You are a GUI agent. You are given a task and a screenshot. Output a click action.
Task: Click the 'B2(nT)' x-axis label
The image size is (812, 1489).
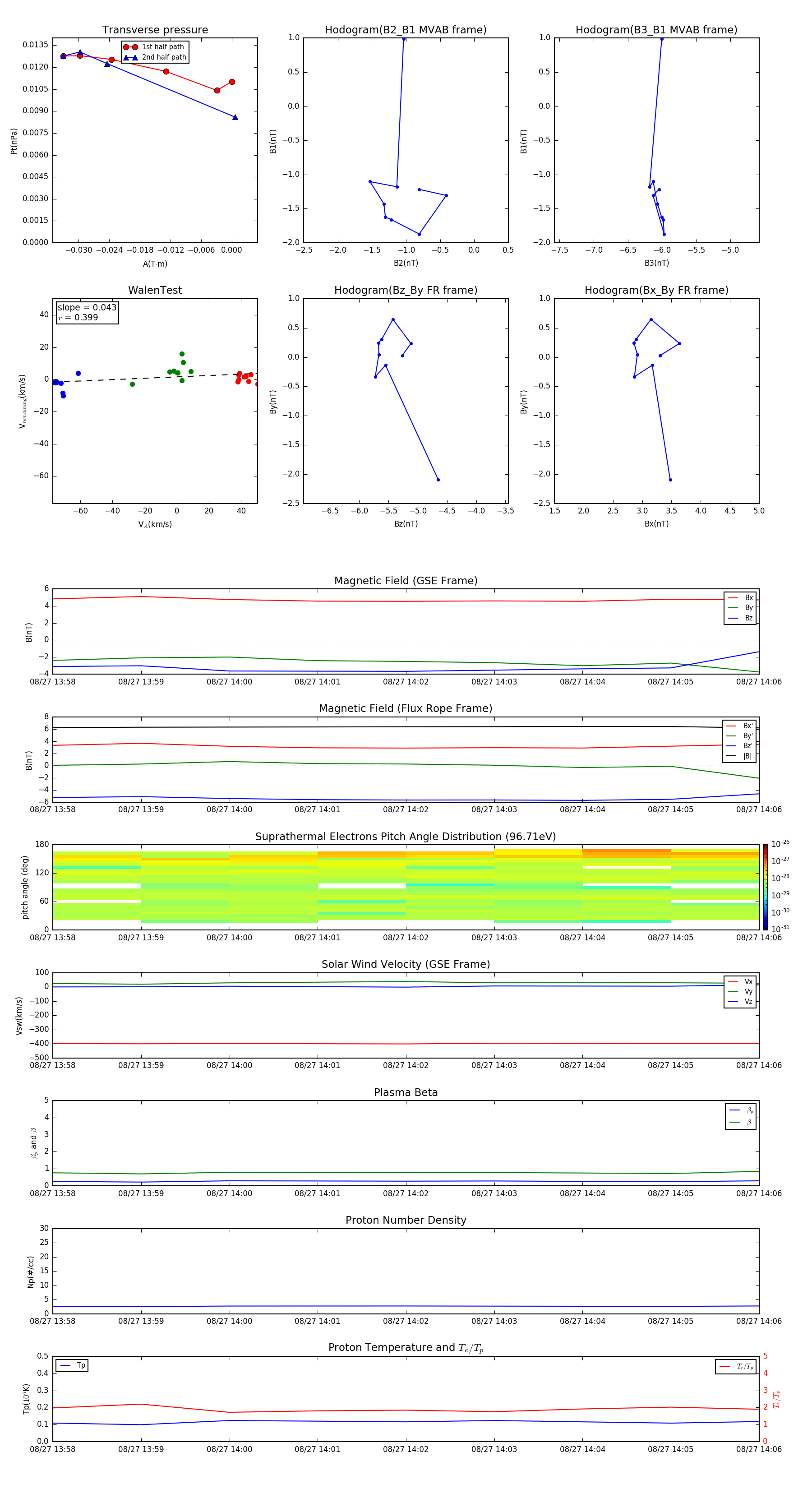(x=406, y=263)
